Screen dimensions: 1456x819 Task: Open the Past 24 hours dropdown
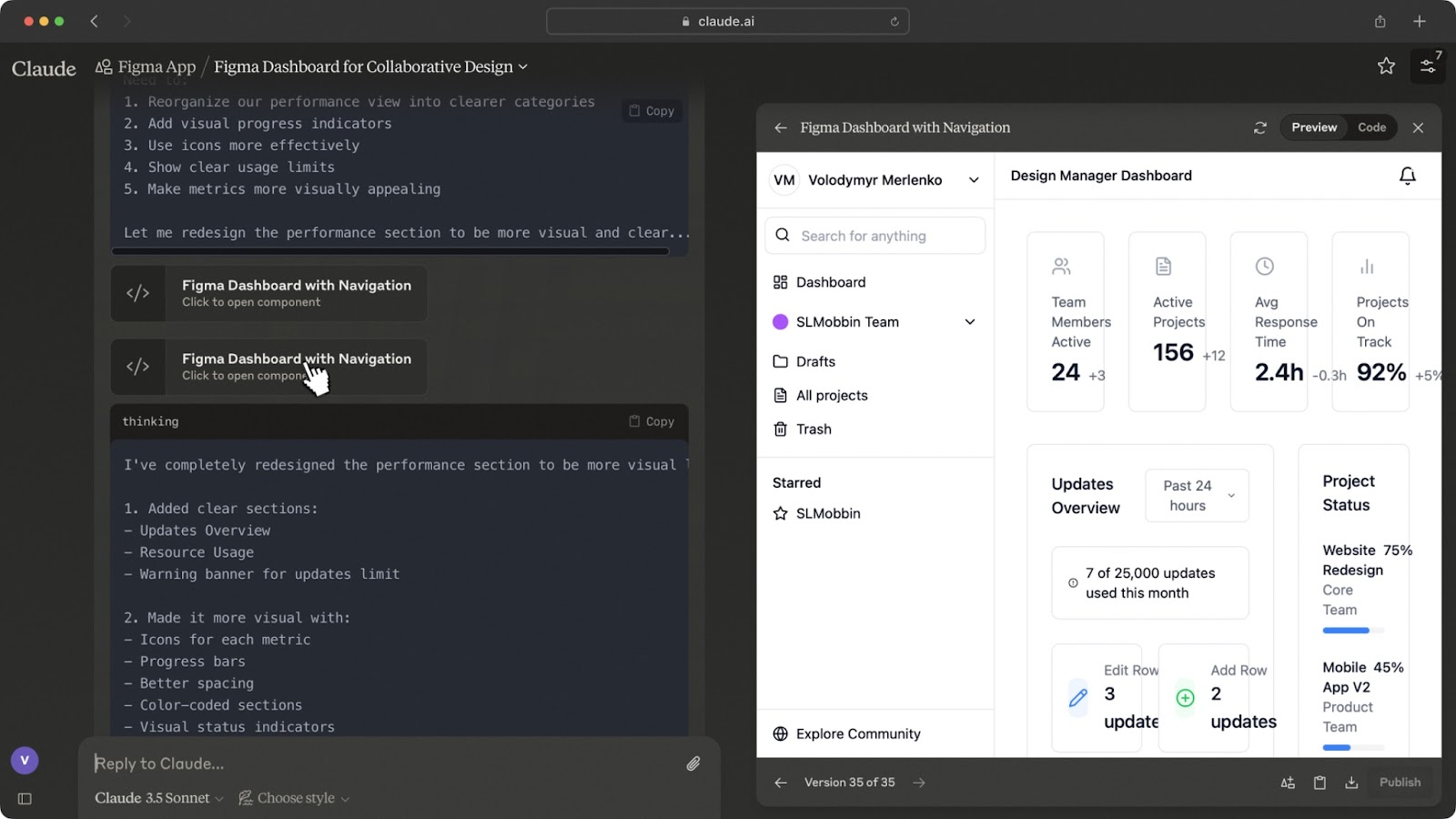coord(1197,496)
